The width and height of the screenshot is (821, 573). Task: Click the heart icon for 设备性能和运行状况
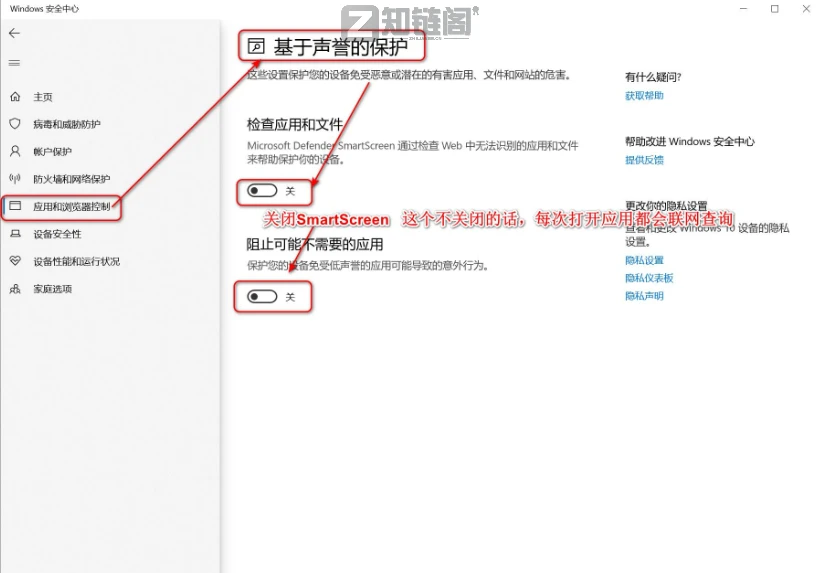pyautogui.click(x=15, y=261)
